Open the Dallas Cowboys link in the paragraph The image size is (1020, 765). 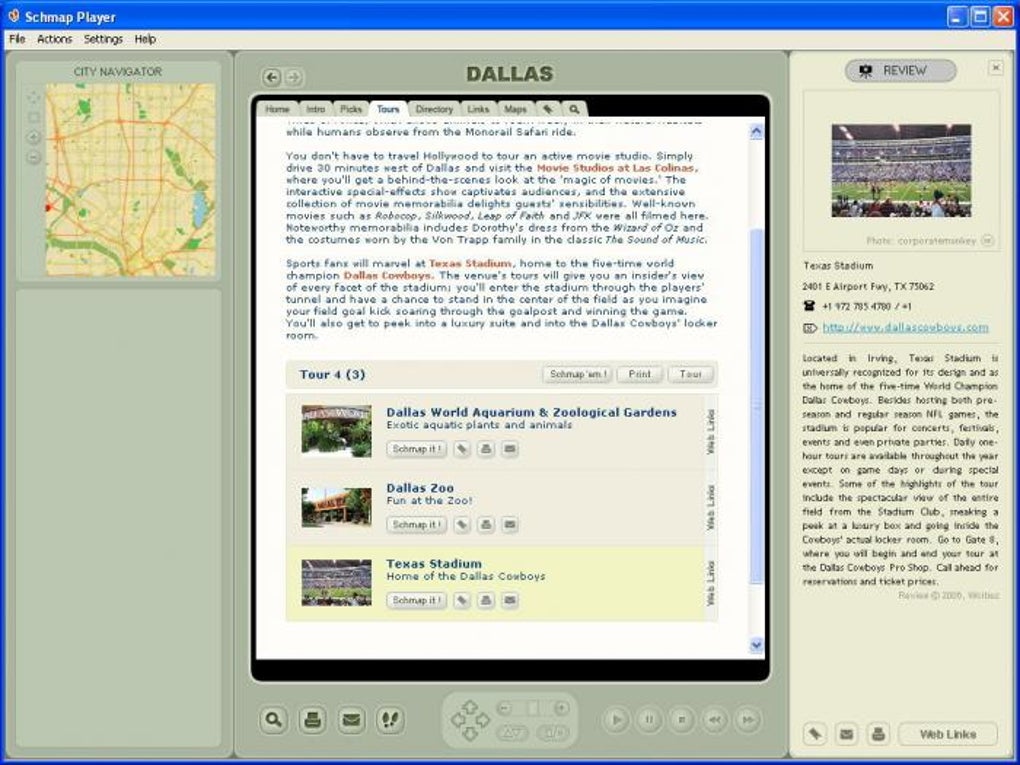click(387, 275)
